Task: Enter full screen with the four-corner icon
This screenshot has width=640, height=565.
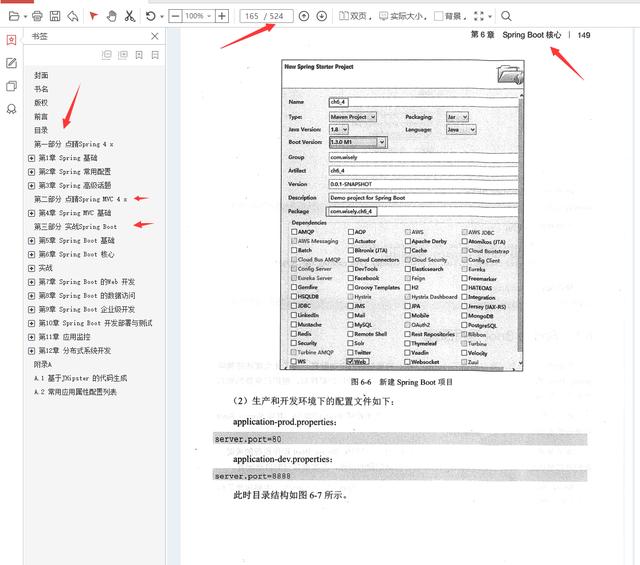Action: coord(479,16)
